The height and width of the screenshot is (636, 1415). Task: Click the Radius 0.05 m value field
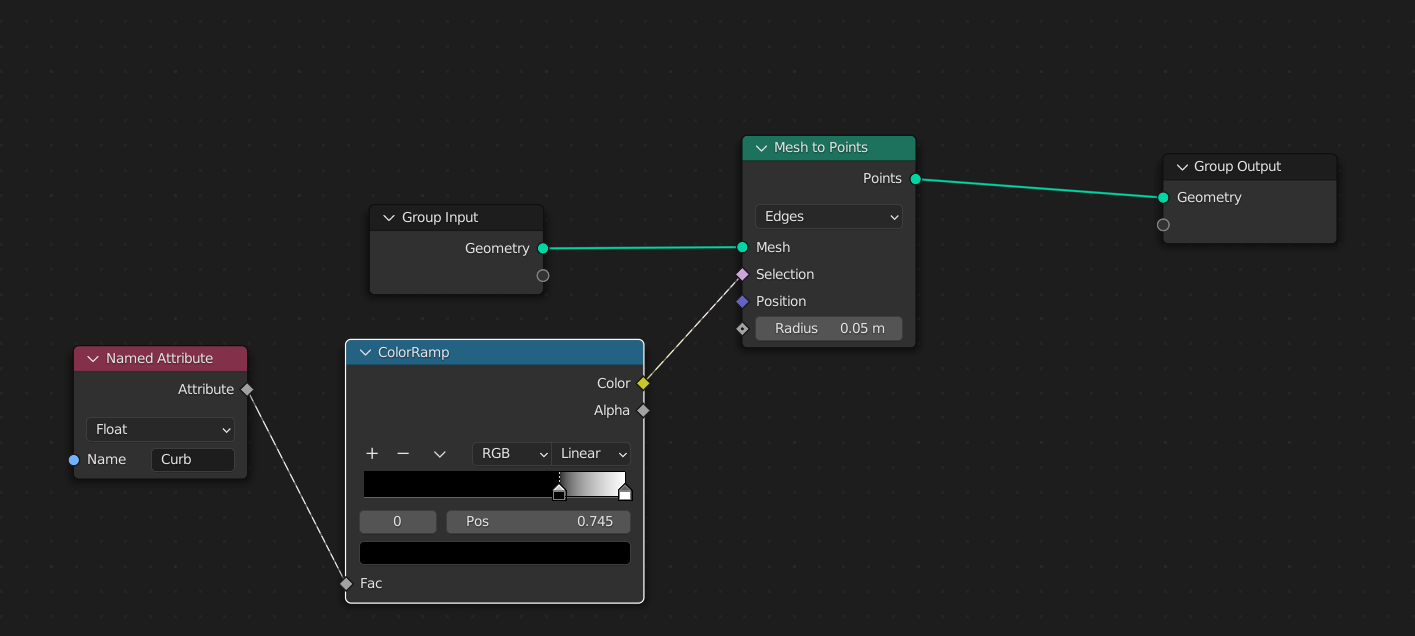(828, 328)
